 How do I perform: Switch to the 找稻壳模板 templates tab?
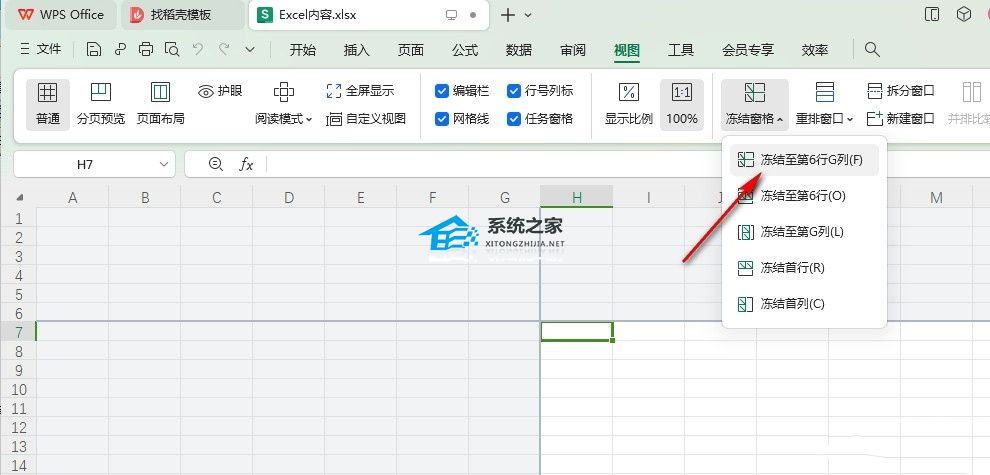183,15
